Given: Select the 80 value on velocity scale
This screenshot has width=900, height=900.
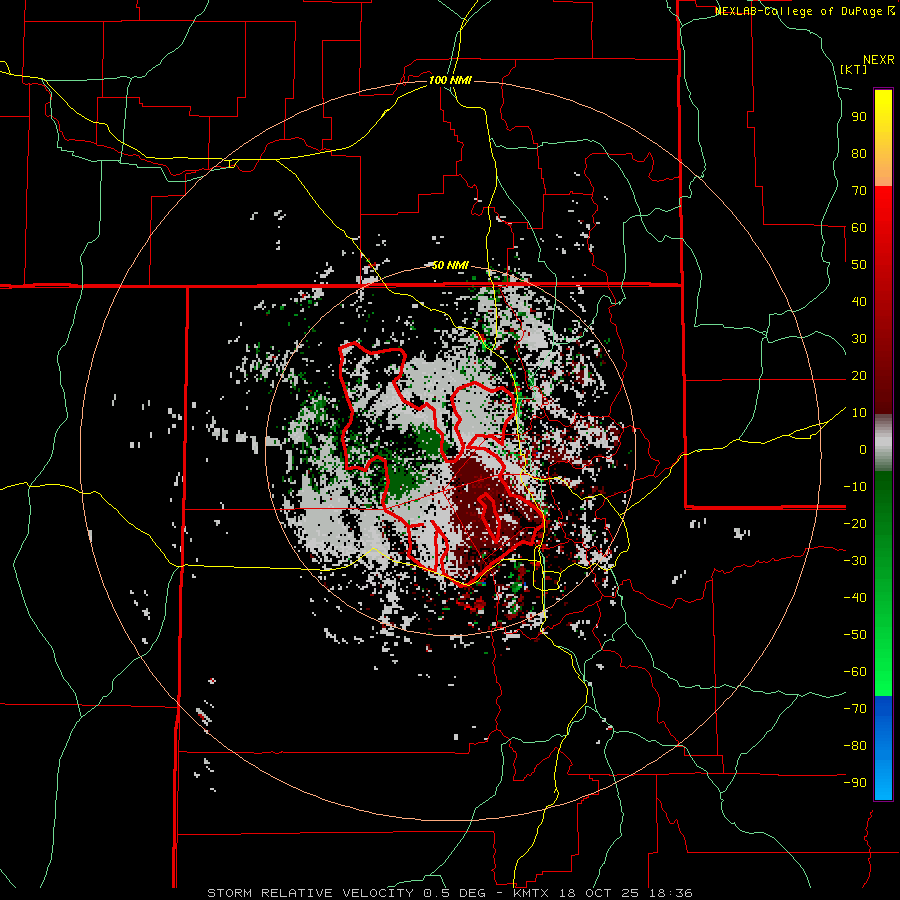Looking at the screenshot, I should coord(859,154).
